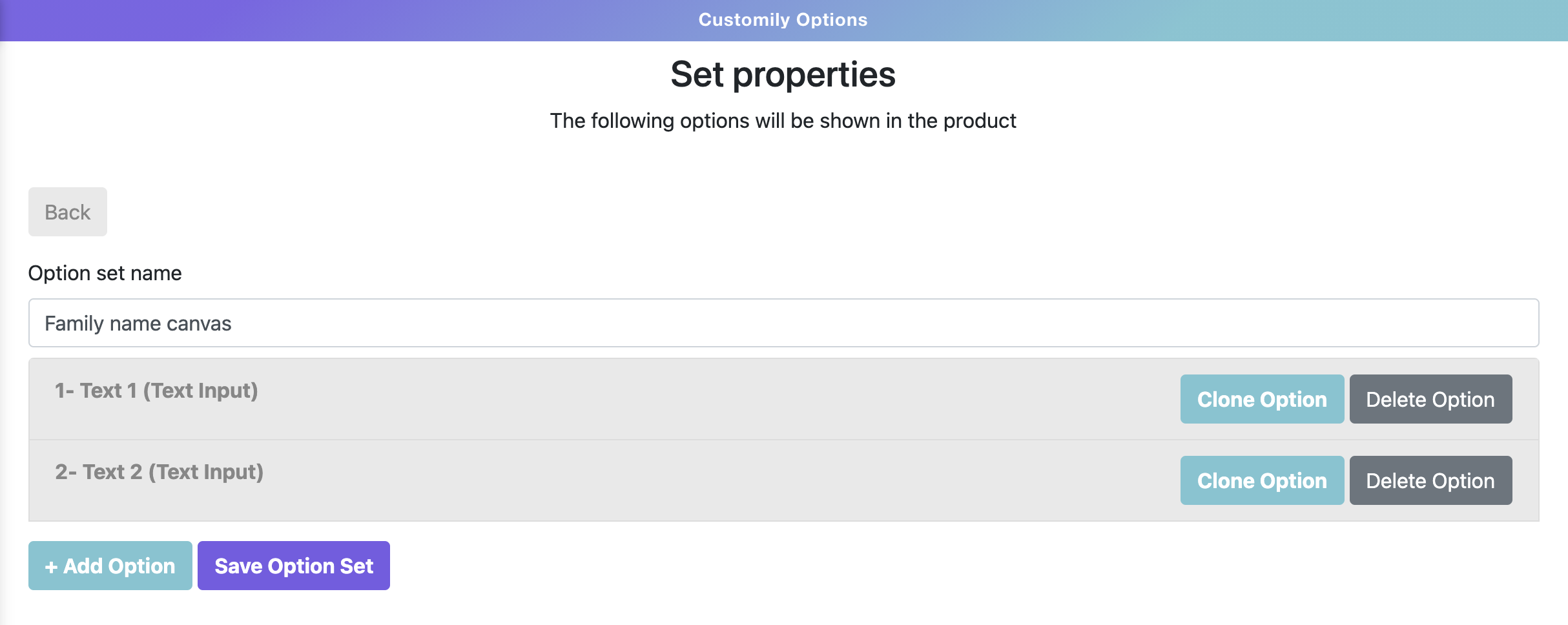Click the word "Text 1" in first row

[108, 391]
